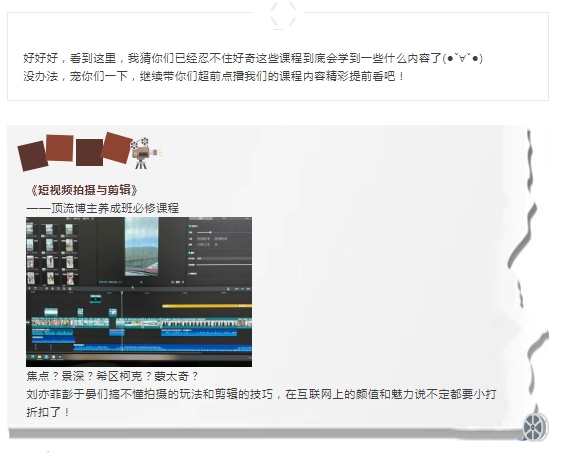Click the rust-colored square beside the camera icon

116,148
